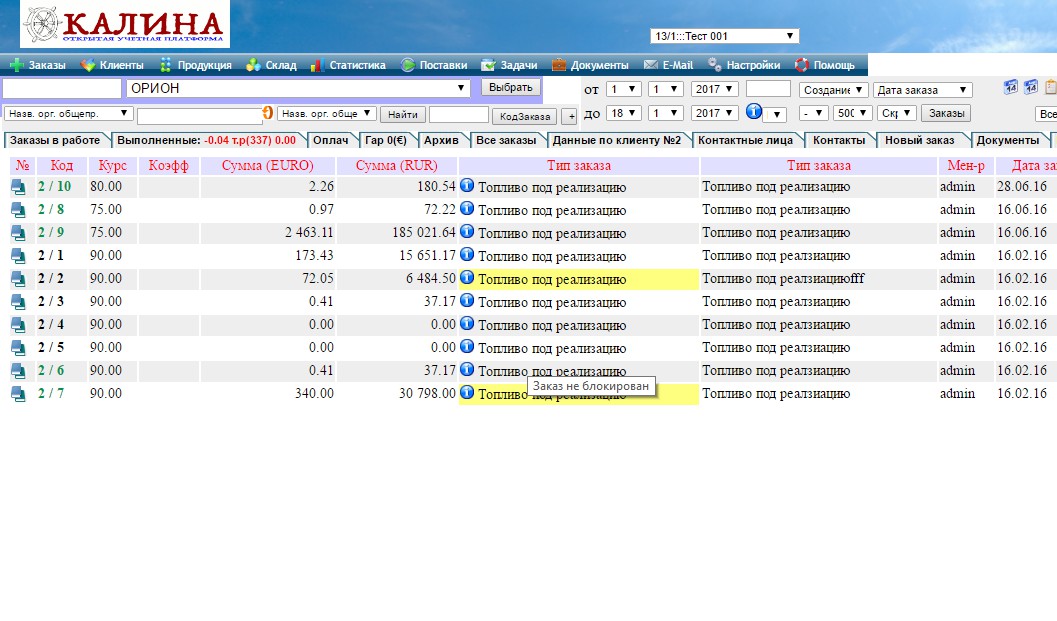Image resolution: width=1057 pixels, height=621 pixels.
Task: Click the + button next to КодЗаказа
Action: 570,116
